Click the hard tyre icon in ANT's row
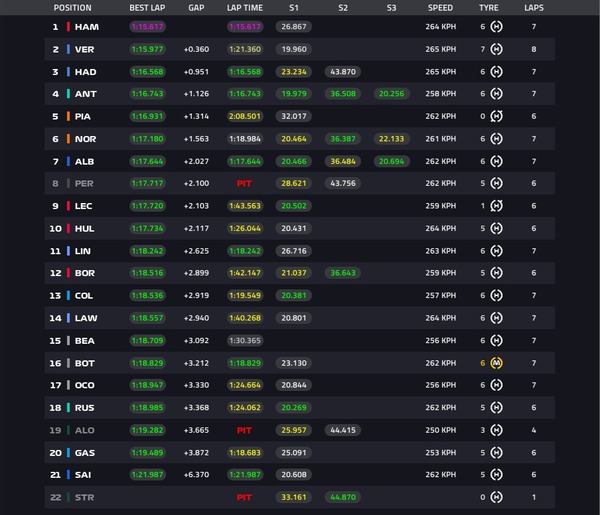The height and width of the screenshot is (515, 600). point(496,94)
